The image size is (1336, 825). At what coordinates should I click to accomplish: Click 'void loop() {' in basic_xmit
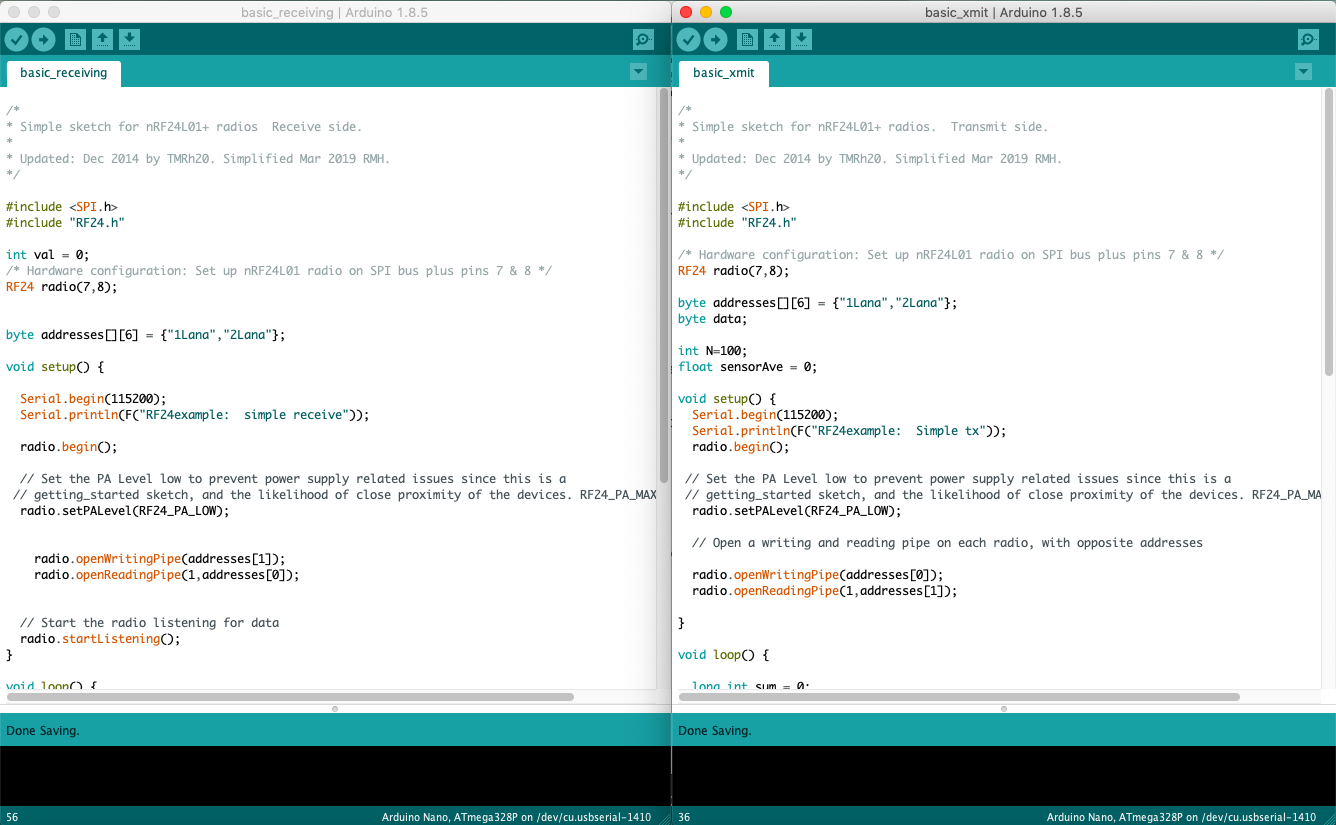point(723,655)
